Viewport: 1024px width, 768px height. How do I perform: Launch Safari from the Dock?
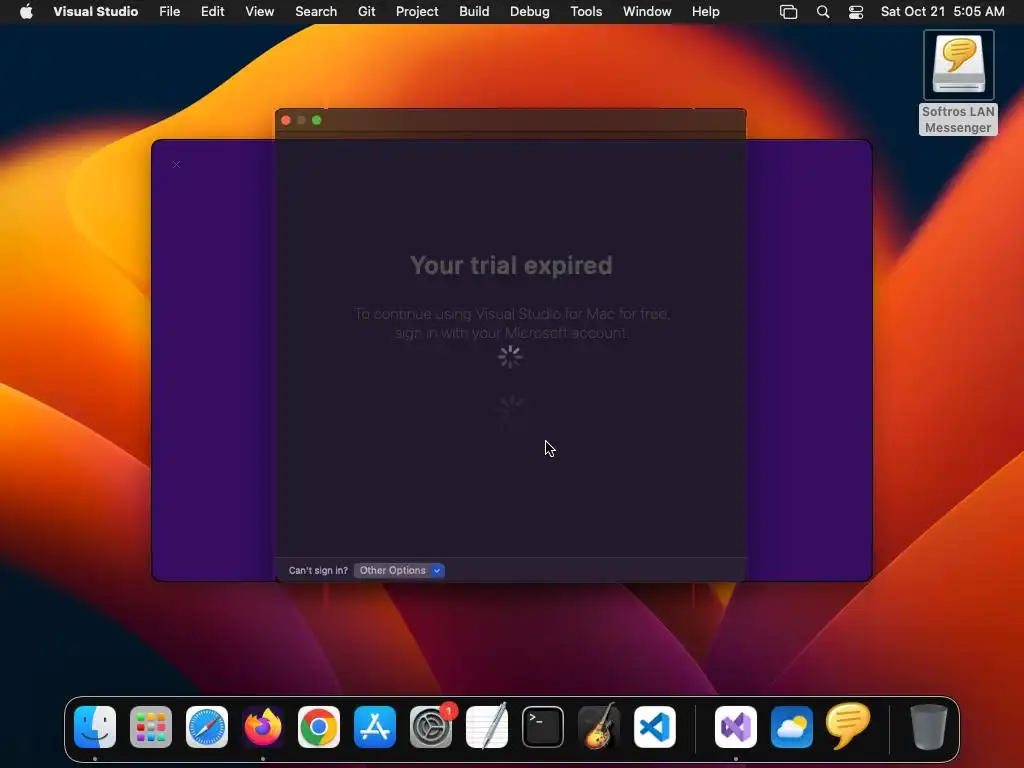pos(207,727)
